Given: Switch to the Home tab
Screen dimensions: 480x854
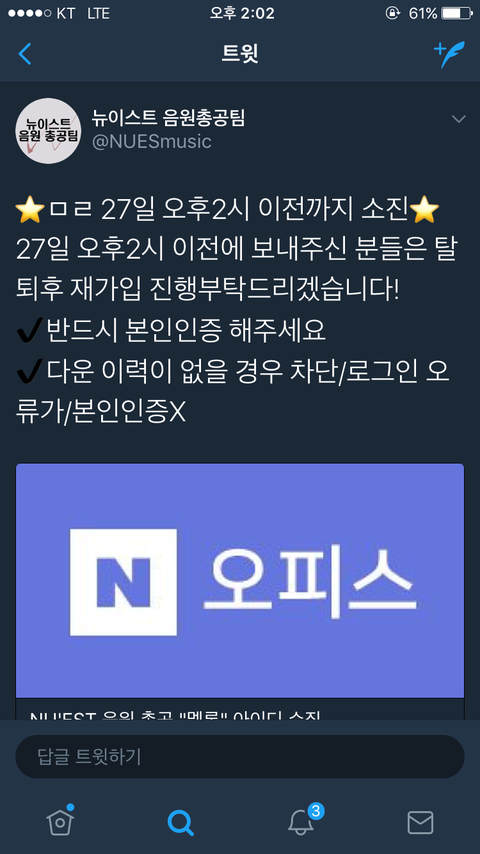Looking at the screenshot, I should 60,821.
